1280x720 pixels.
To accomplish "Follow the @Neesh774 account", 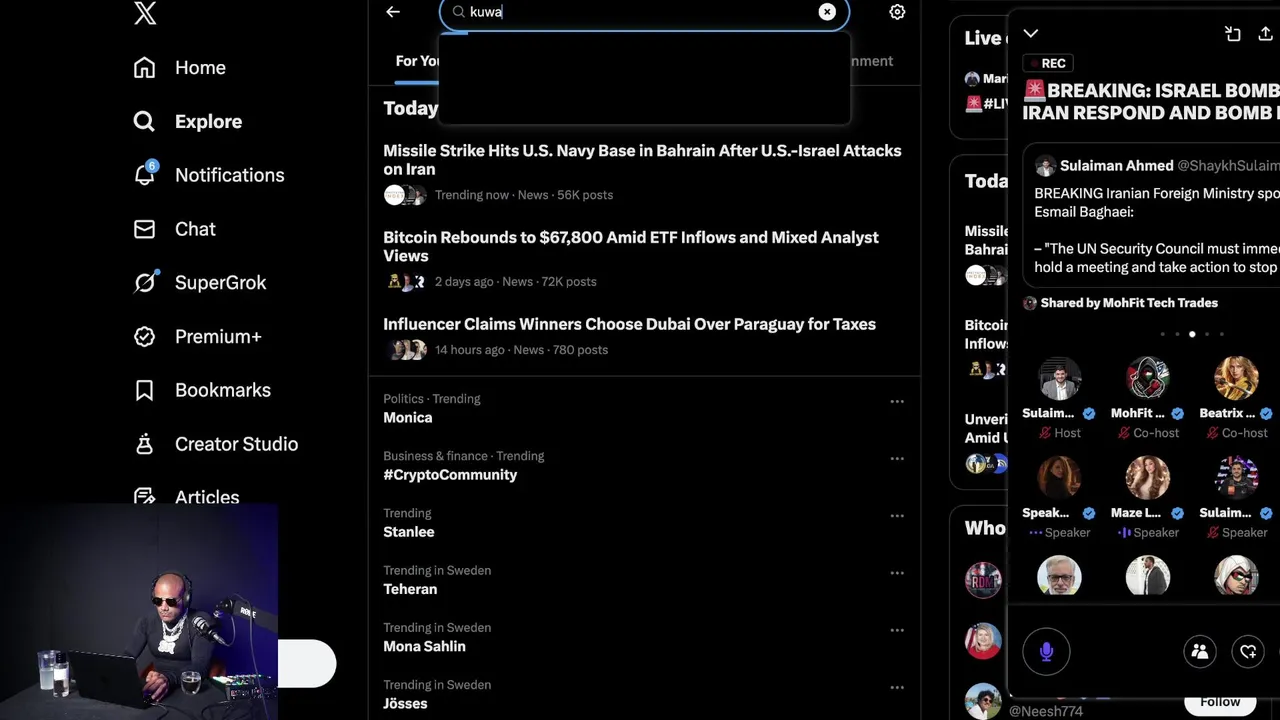I will point(1219,702).
